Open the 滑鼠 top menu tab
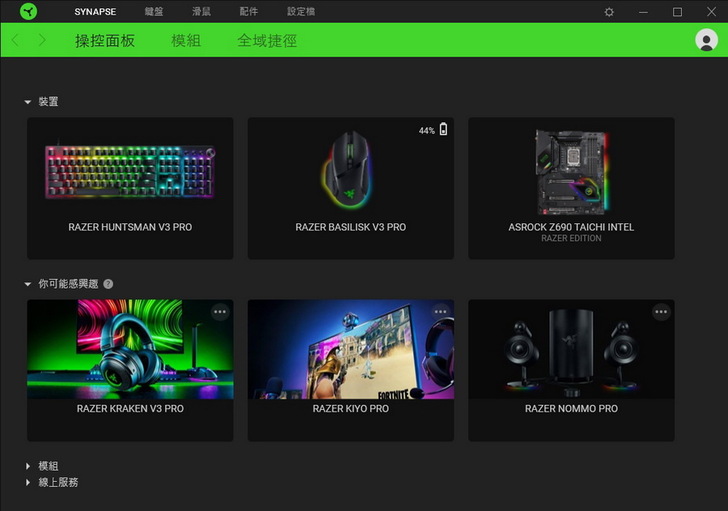The width and height of the screenshot is (728, 511). [x=201, y=11]
